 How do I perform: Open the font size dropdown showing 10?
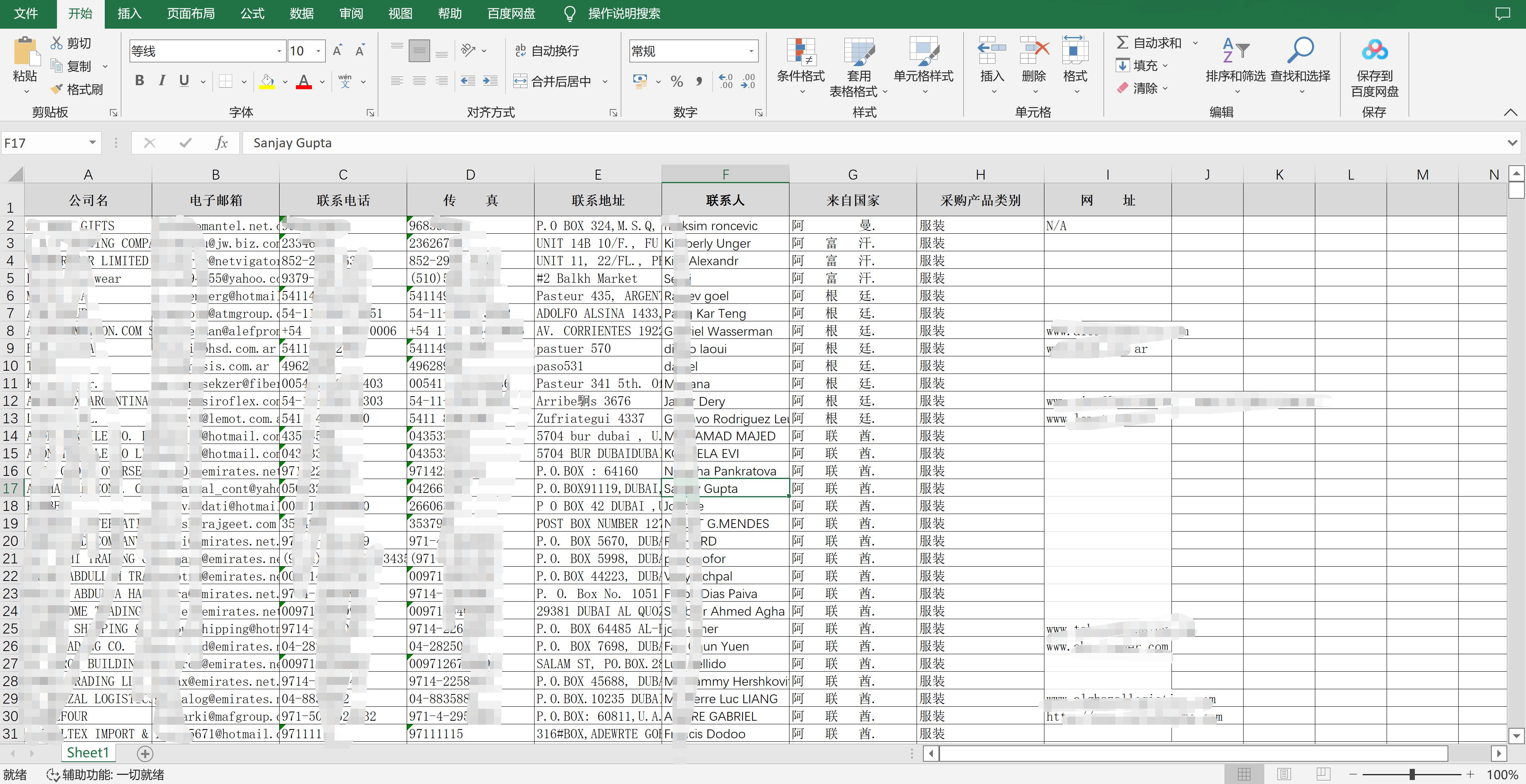tap(318, 51)
